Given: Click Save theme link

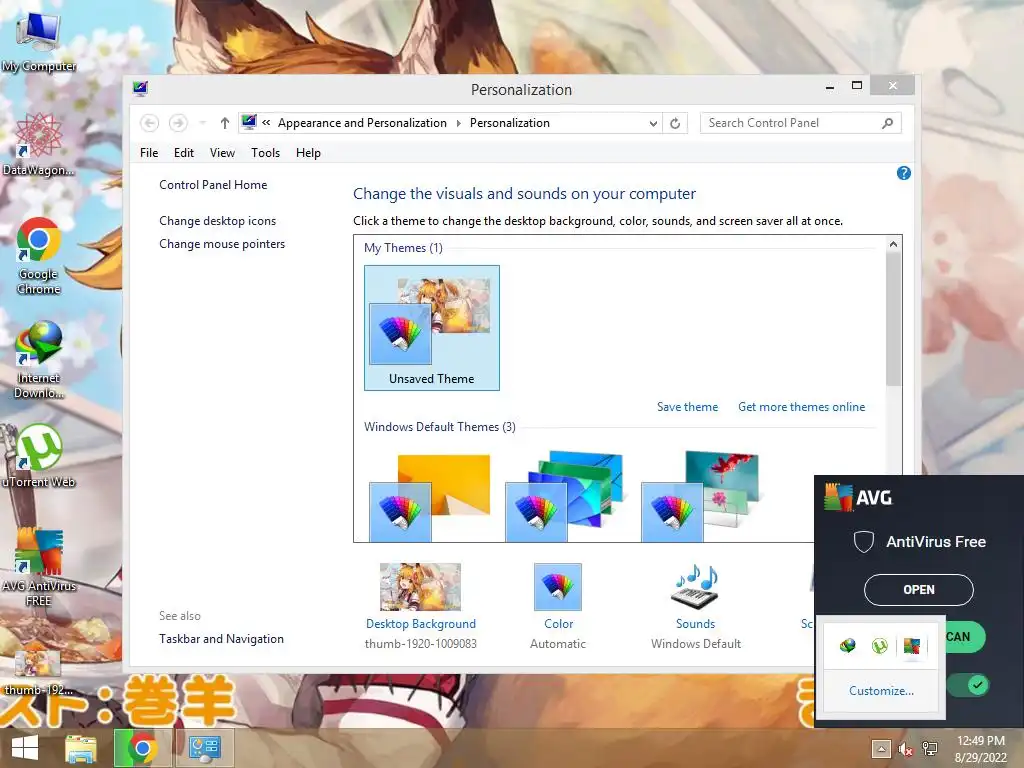Looking at the screenshot, I should pos(687,407).
